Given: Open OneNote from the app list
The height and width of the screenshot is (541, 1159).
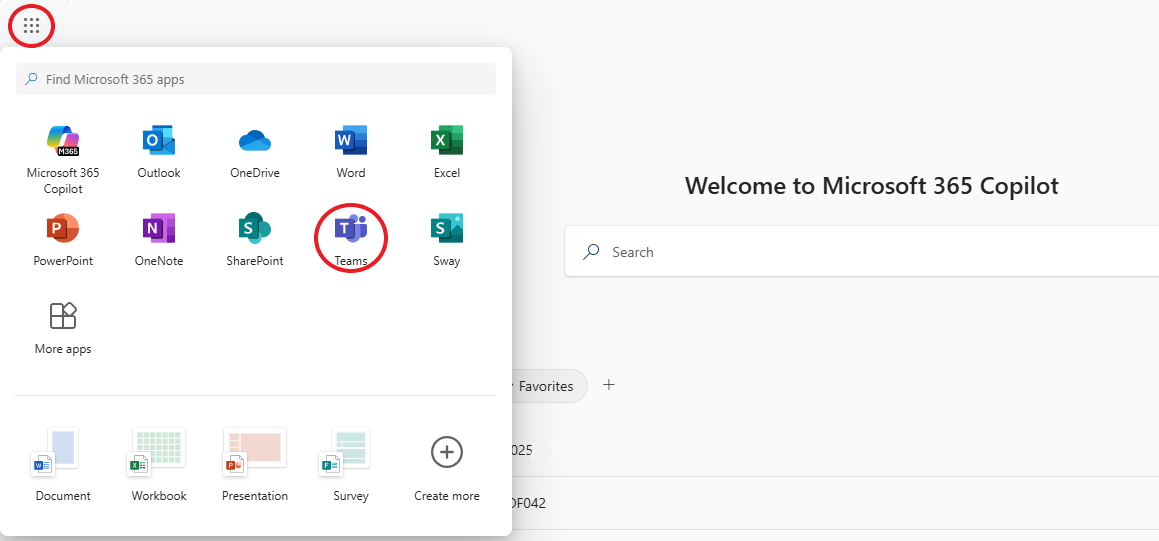Looking at the screenshot, I should (x=159, y=240).
